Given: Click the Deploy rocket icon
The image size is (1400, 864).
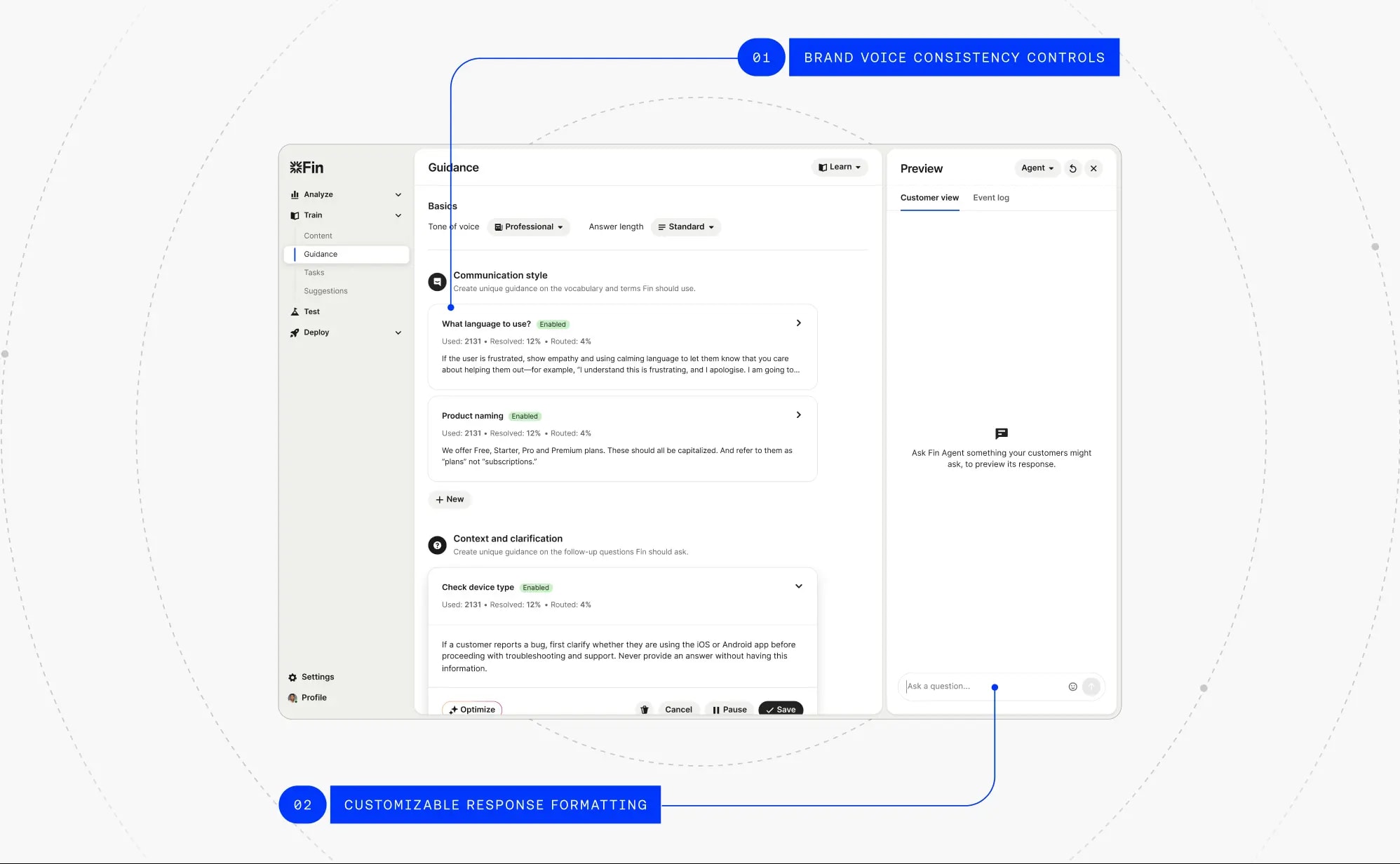Looking at the screenshot, I should (295, 332).
